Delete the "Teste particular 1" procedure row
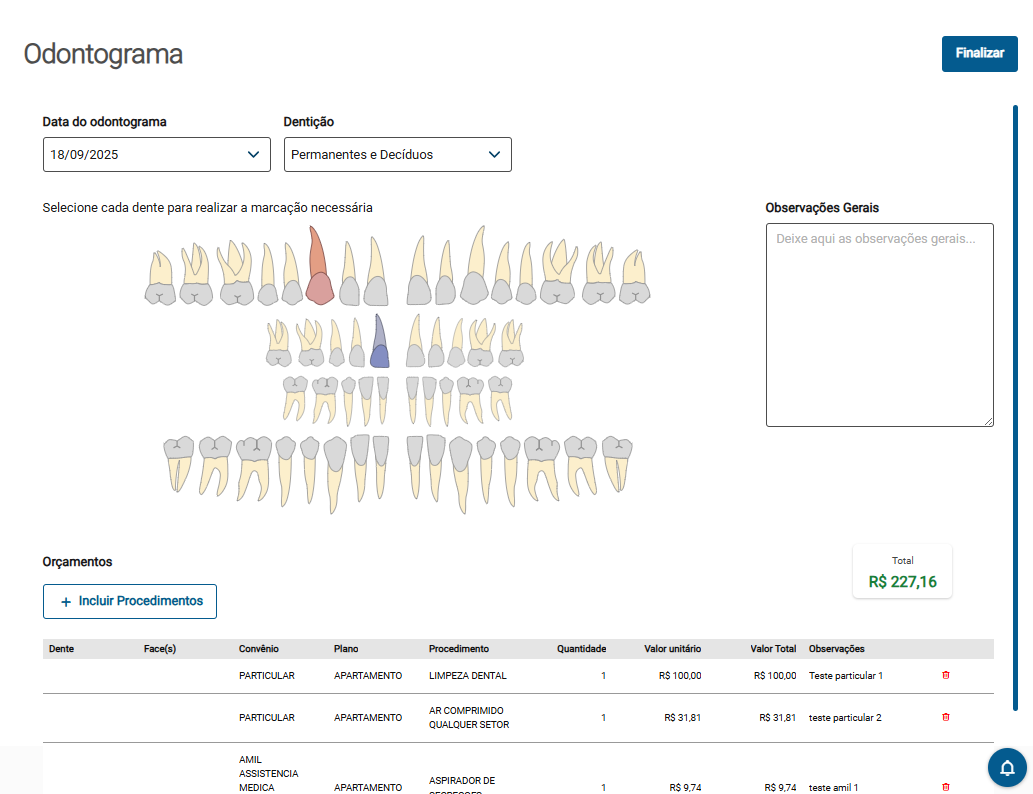Viewport: 1033px width, 794px height. [x=946, y=675]
